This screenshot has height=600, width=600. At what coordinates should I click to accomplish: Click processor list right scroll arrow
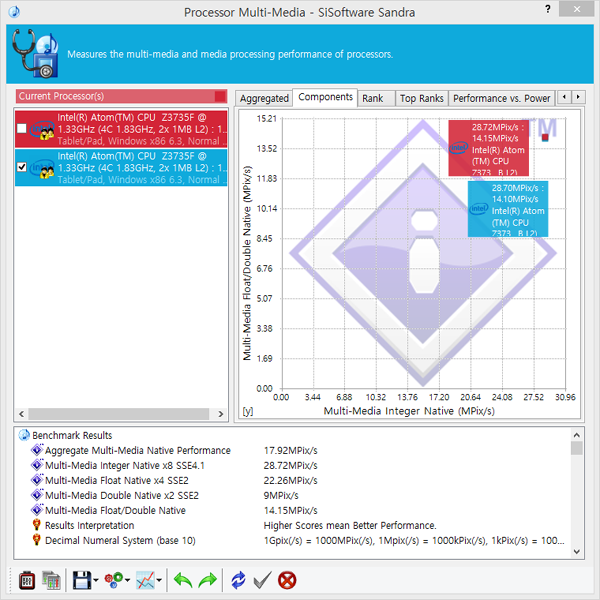(x=220, y=414)
